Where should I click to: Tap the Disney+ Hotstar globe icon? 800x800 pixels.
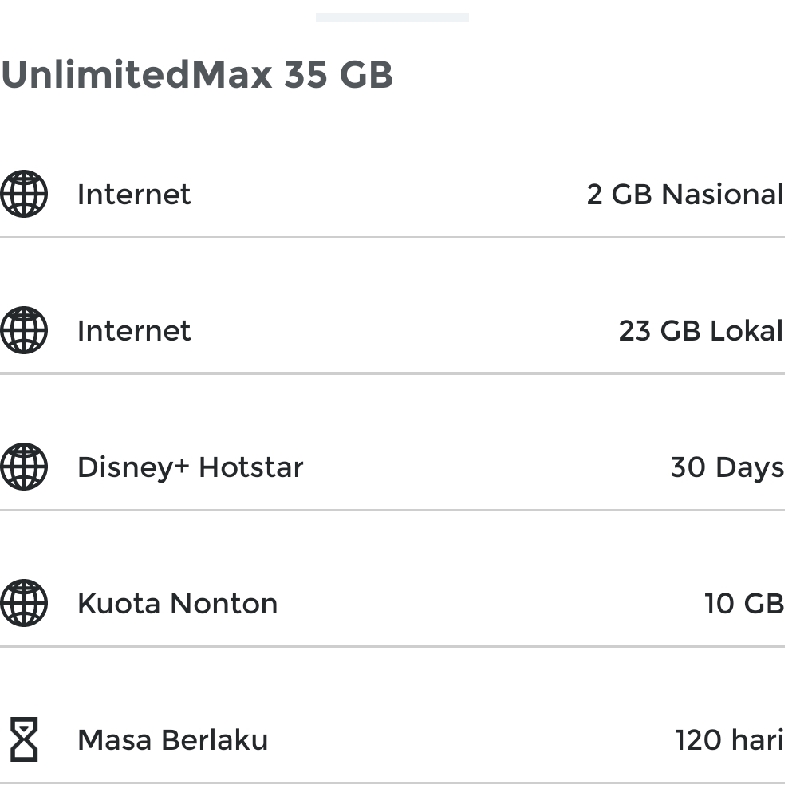point(24,467)
